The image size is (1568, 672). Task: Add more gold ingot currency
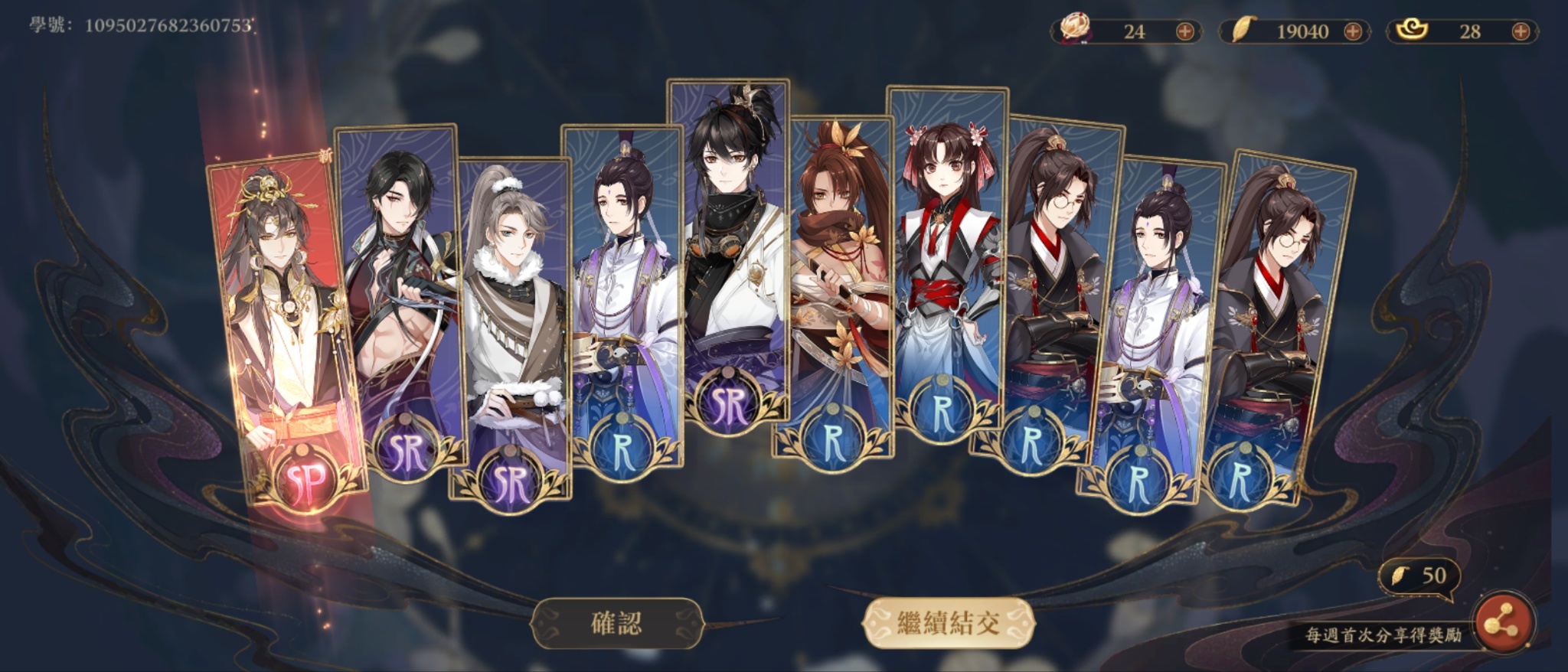tap(1521, 31)
